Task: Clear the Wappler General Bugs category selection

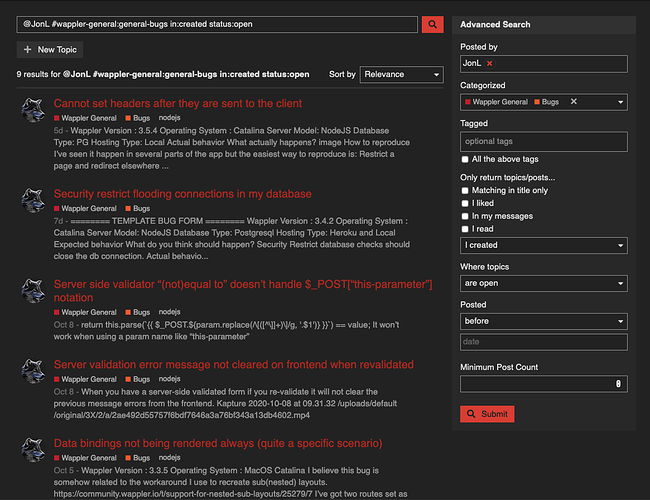Action: (x=574, y=102)
